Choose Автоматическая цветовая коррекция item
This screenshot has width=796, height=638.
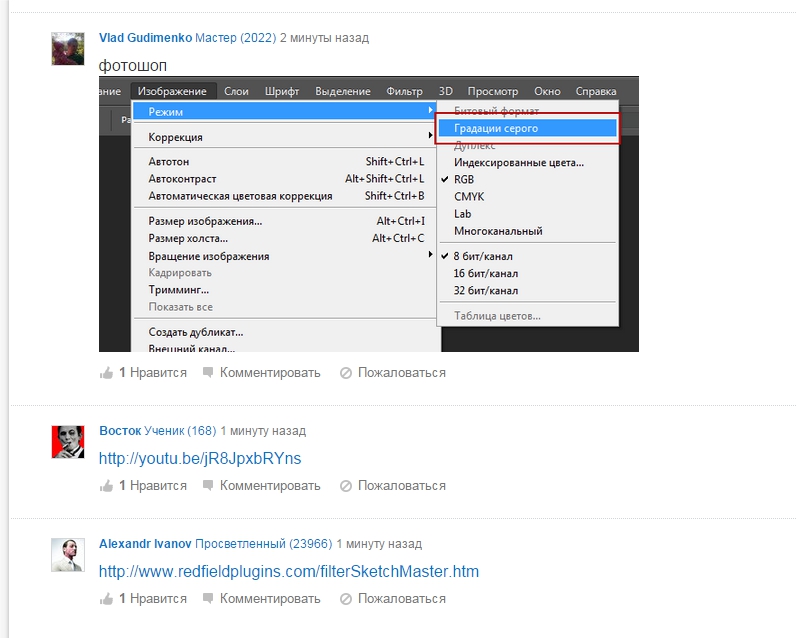(285, 196)
